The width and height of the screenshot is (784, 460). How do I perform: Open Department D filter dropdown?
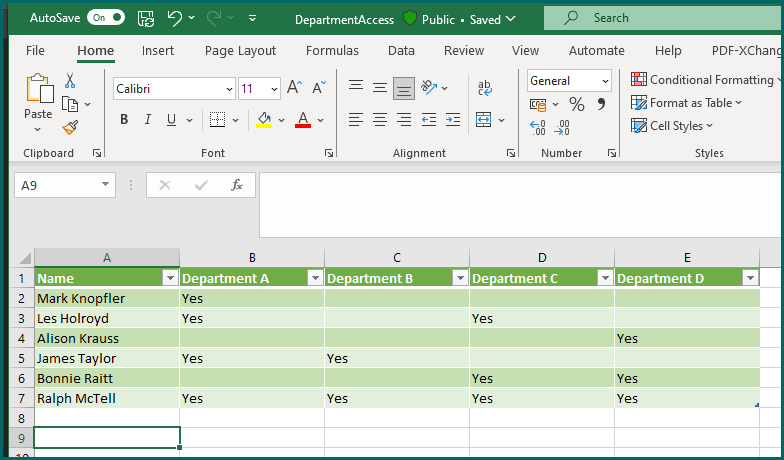click(x=750, y=278)
